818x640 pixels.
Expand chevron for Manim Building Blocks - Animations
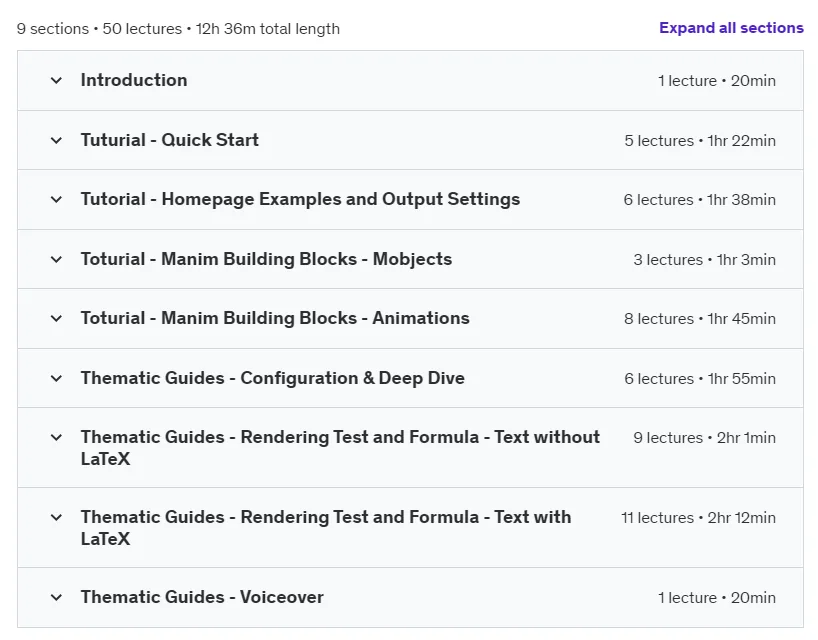56,318
